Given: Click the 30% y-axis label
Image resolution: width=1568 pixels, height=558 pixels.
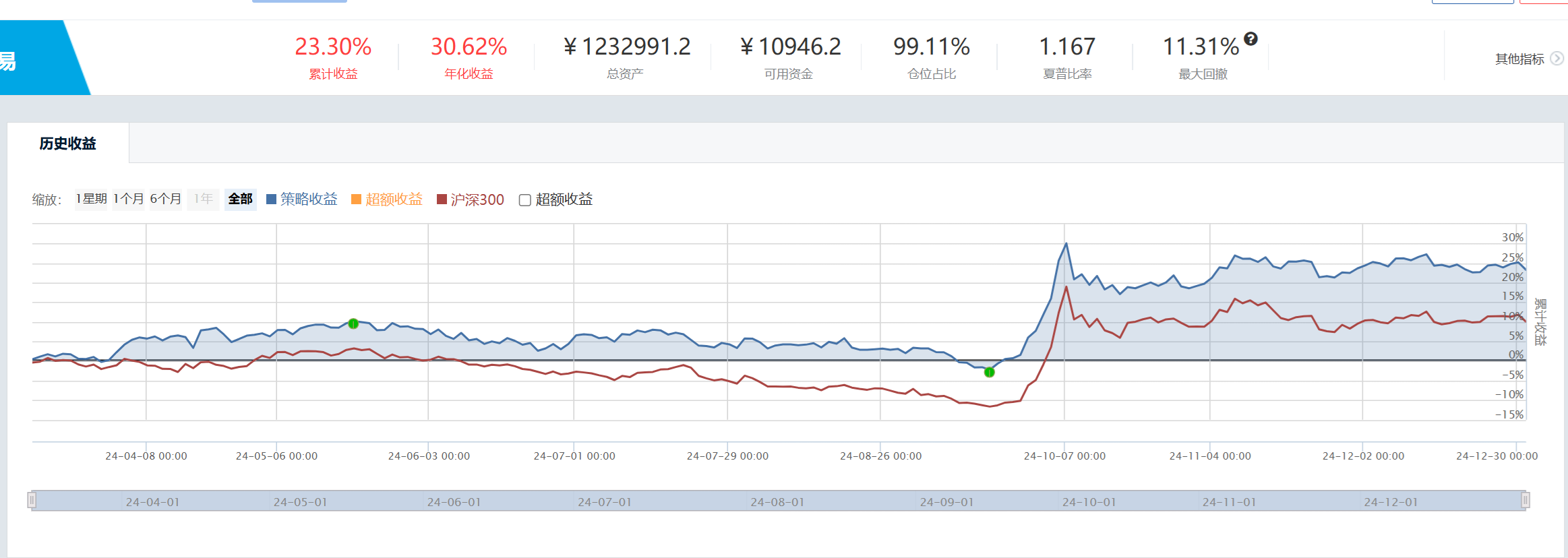Looking at the screenshot, I should click(1512, 237).
